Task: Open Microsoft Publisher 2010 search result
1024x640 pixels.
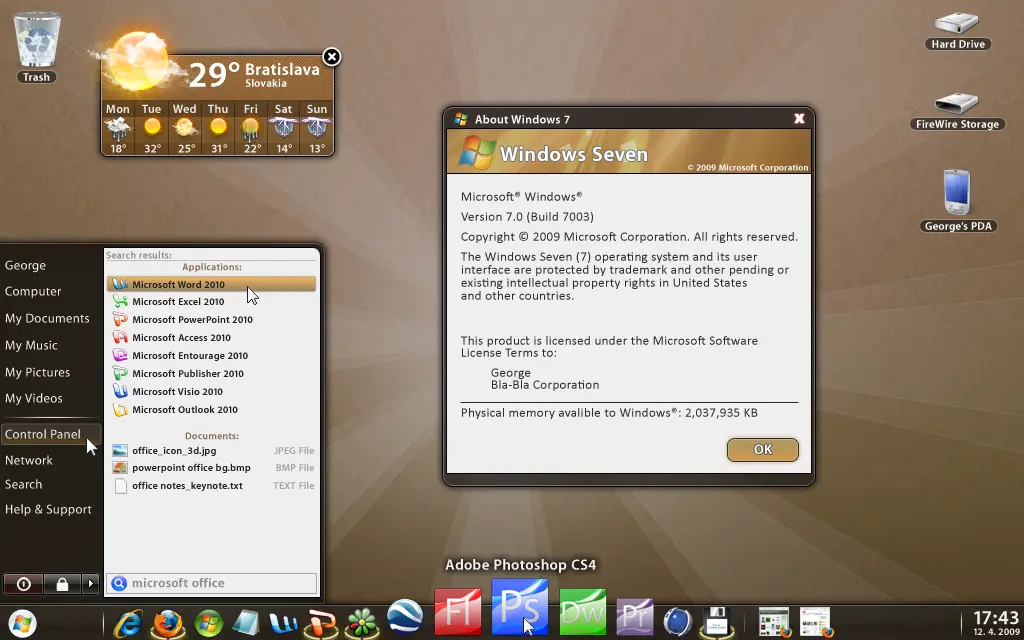Action: tap(212, 374)
